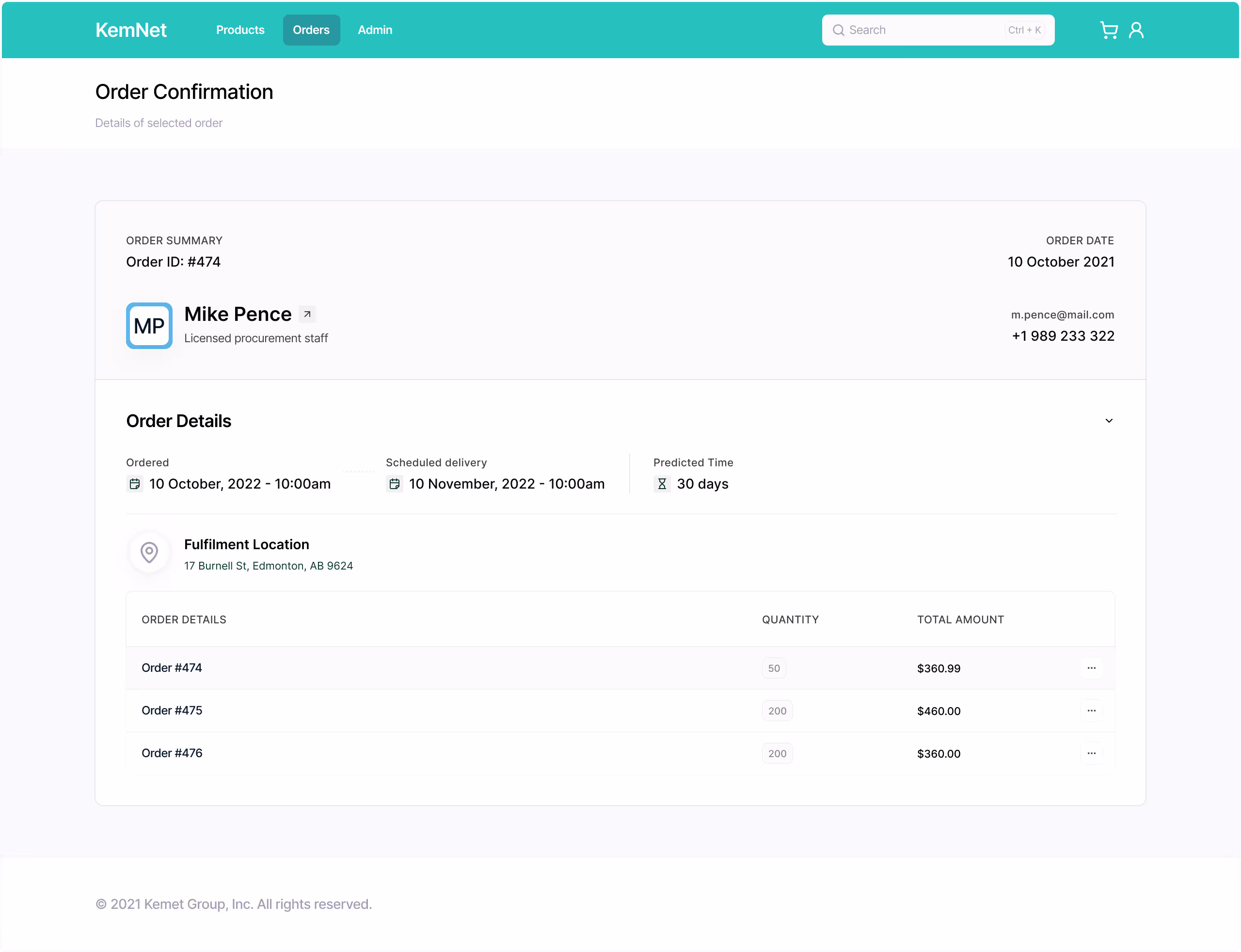Open more options for Order #475
The width and height of the screenshot is (1241, 952).
click(1091, 711)
